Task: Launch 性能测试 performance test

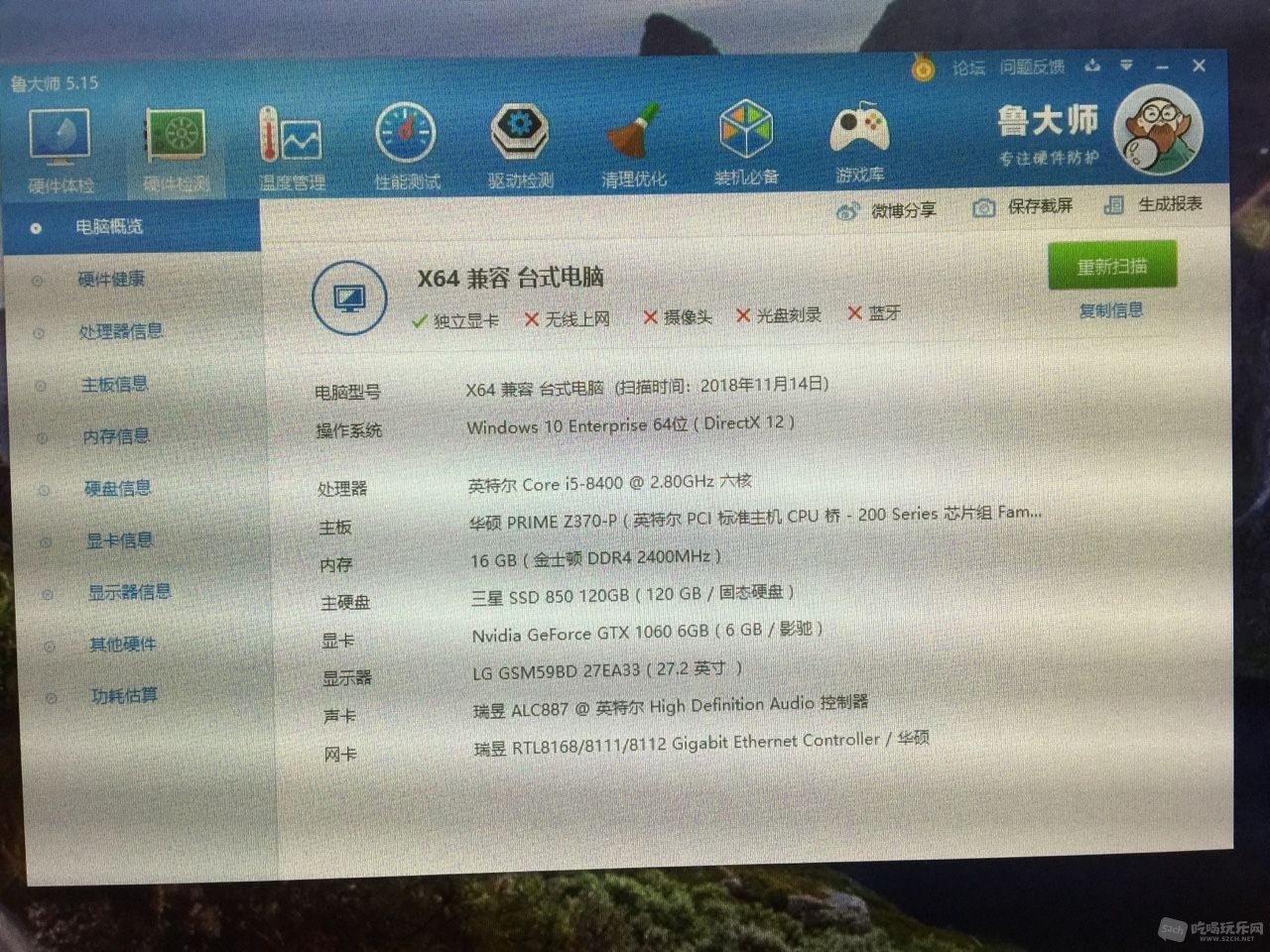Action: (x=406, y=145)
